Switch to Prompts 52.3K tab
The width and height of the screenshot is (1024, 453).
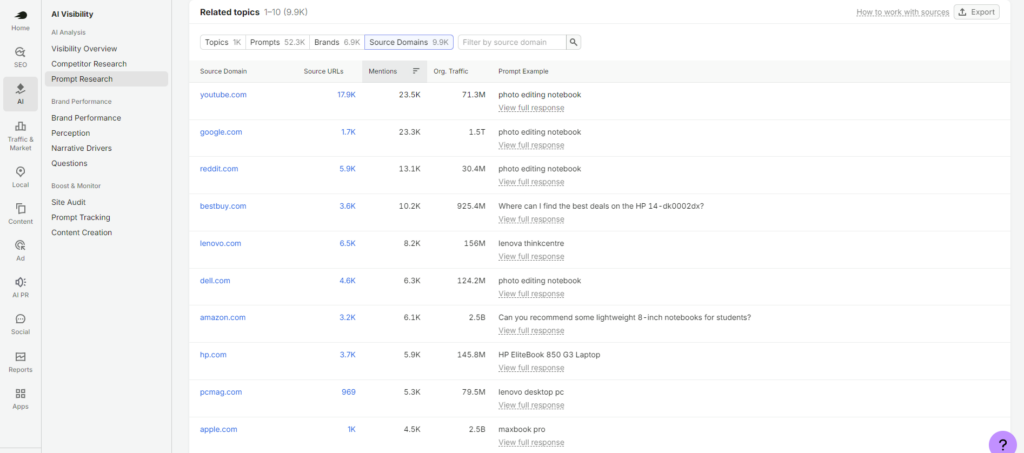[x=278, y=42]
